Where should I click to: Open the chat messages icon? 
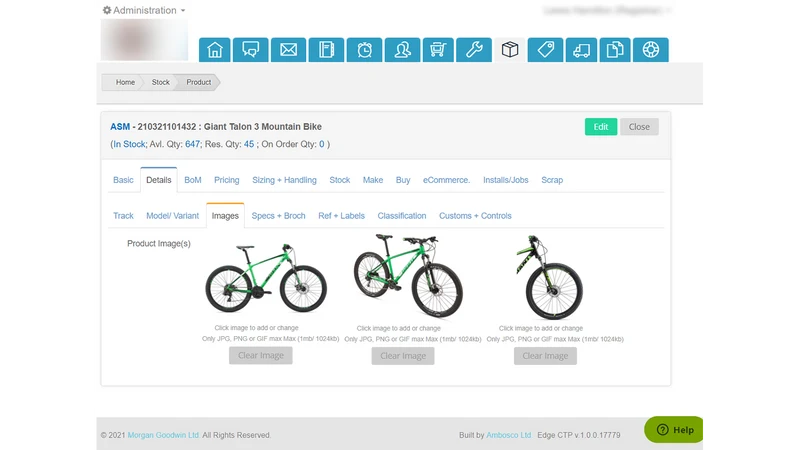[x=251, y=49]
